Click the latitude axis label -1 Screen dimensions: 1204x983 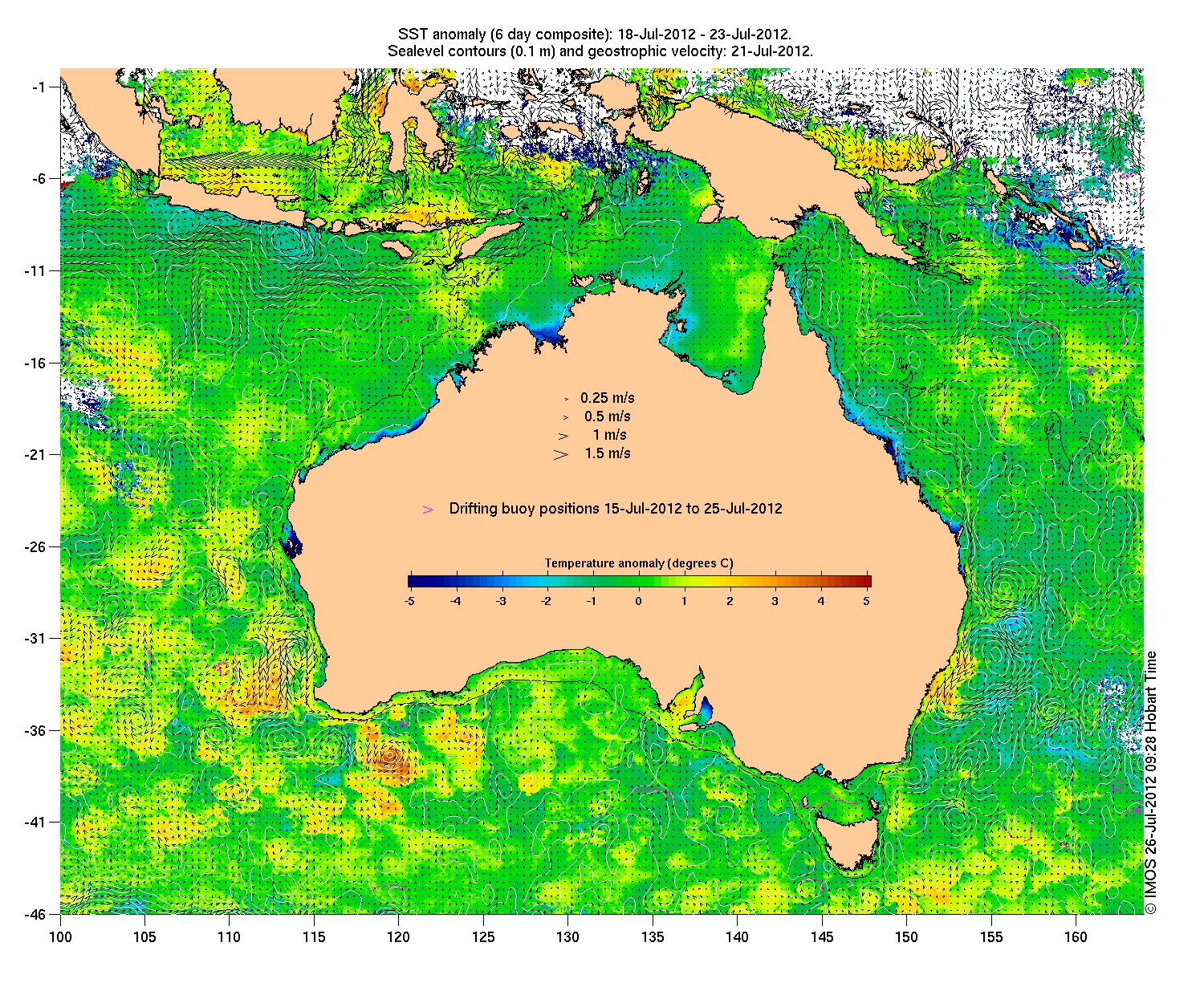[39, 87]
